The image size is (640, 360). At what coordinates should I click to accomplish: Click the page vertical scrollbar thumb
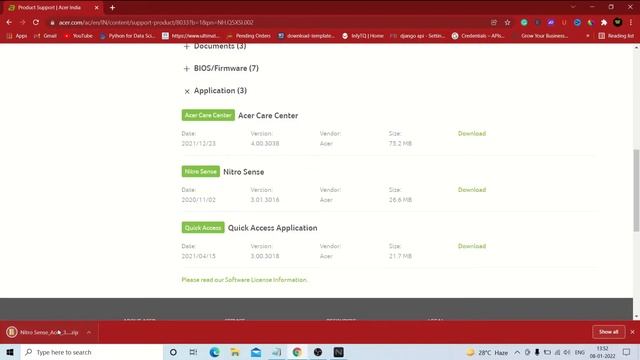(x=636, y=190)
